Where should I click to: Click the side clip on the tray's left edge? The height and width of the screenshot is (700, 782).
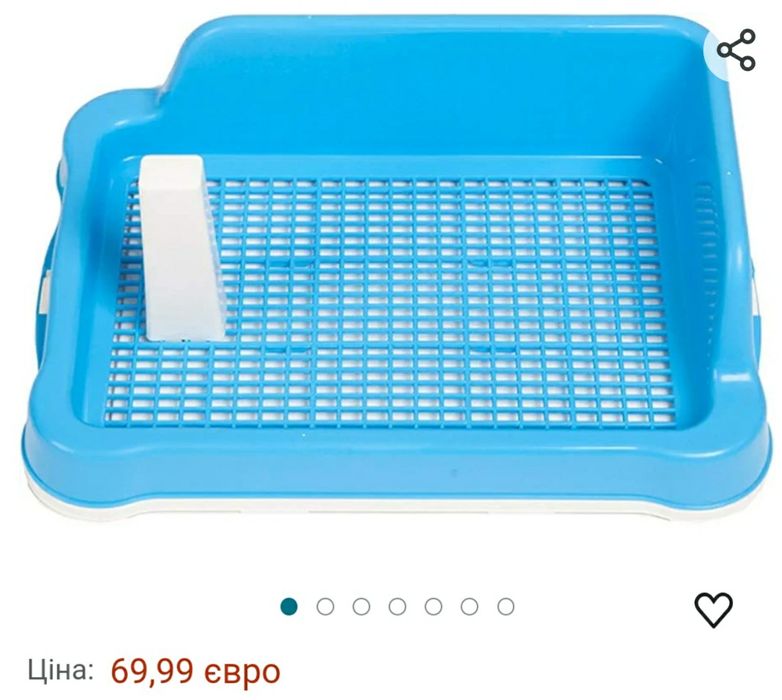coord(46,296)
